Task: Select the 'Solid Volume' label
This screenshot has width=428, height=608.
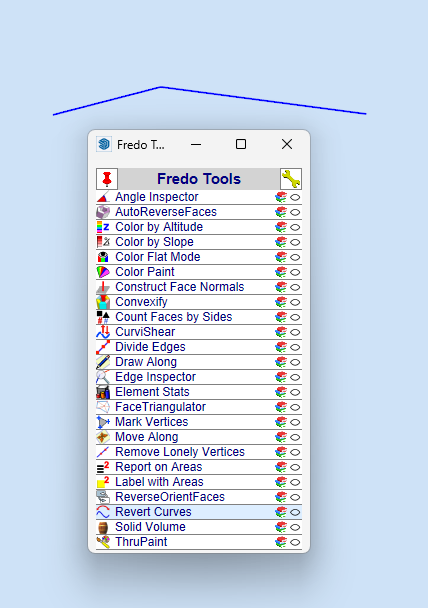Action: [x=150, y=527]
